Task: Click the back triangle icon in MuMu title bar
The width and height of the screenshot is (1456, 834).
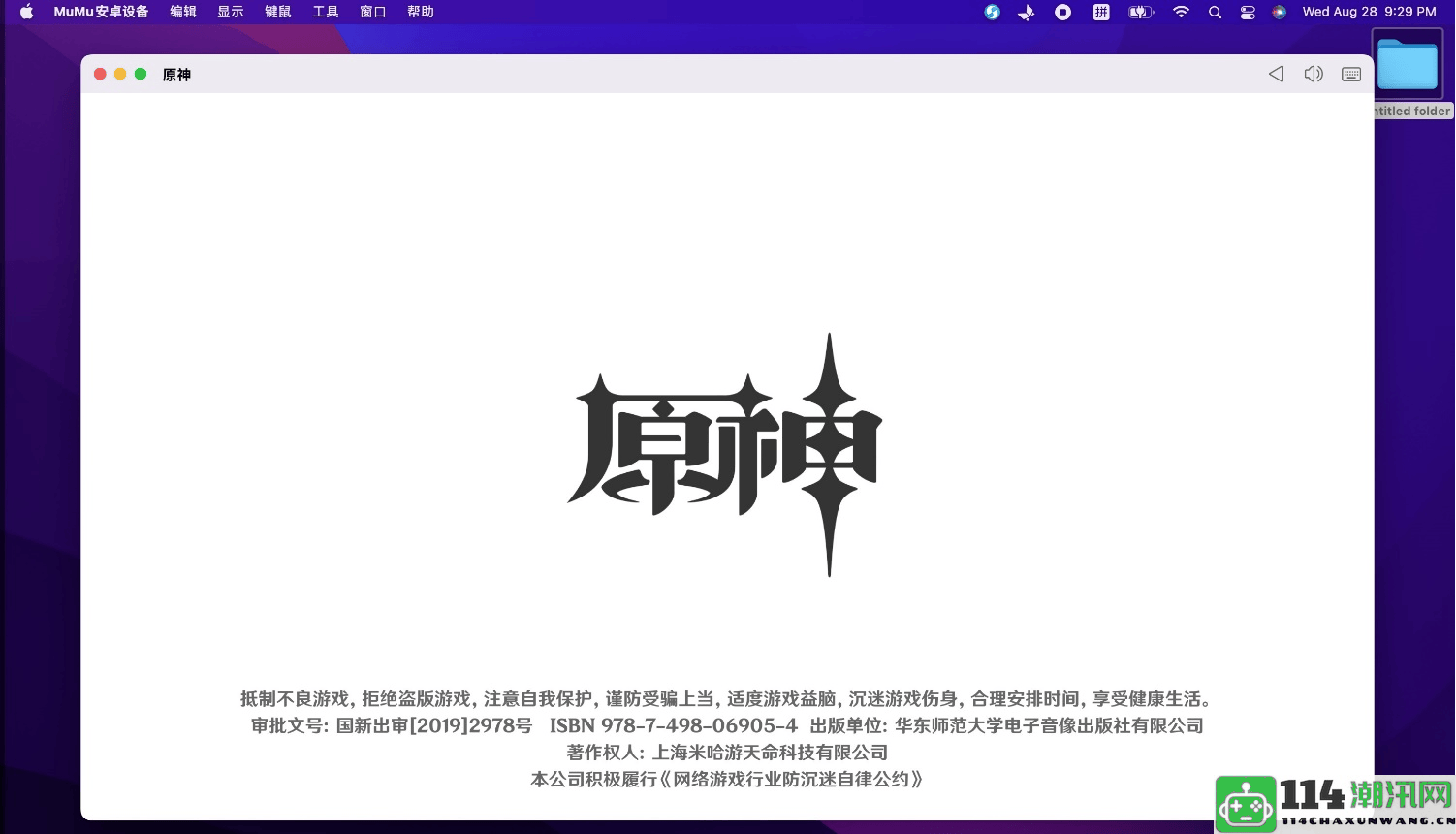Action: coord(1276,74)
